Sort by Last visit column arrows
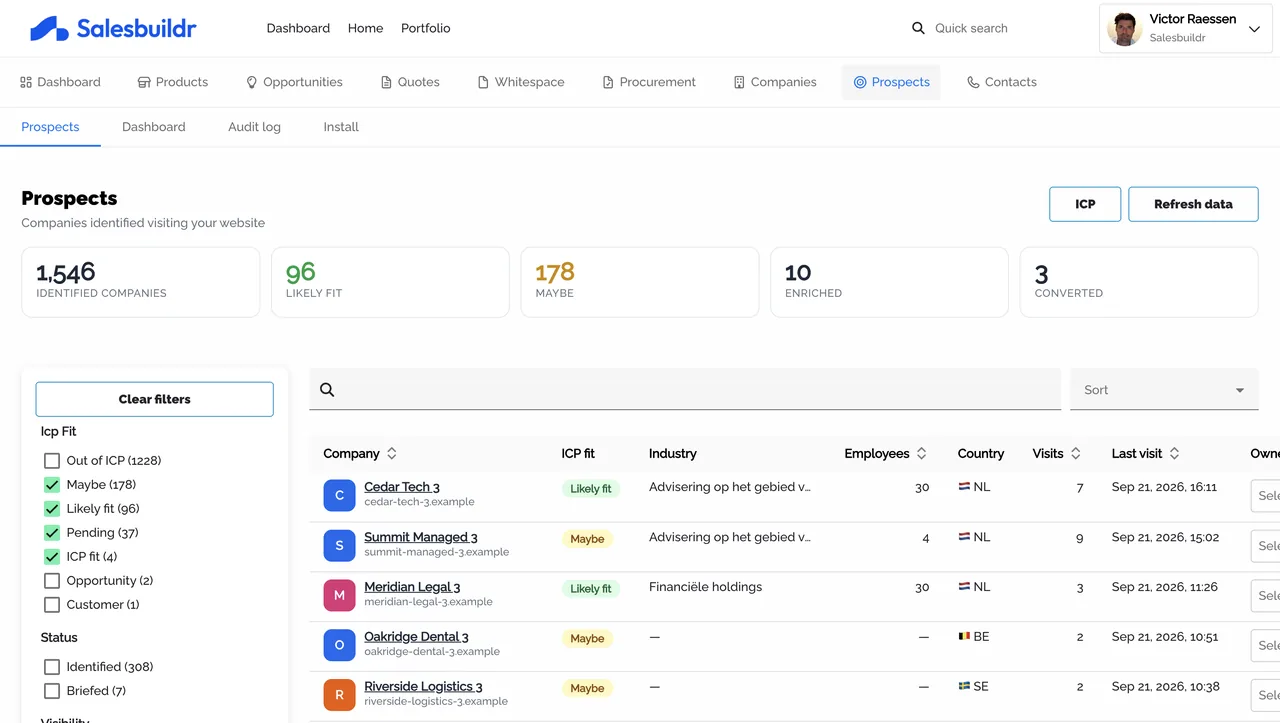 click(1175, 453)
